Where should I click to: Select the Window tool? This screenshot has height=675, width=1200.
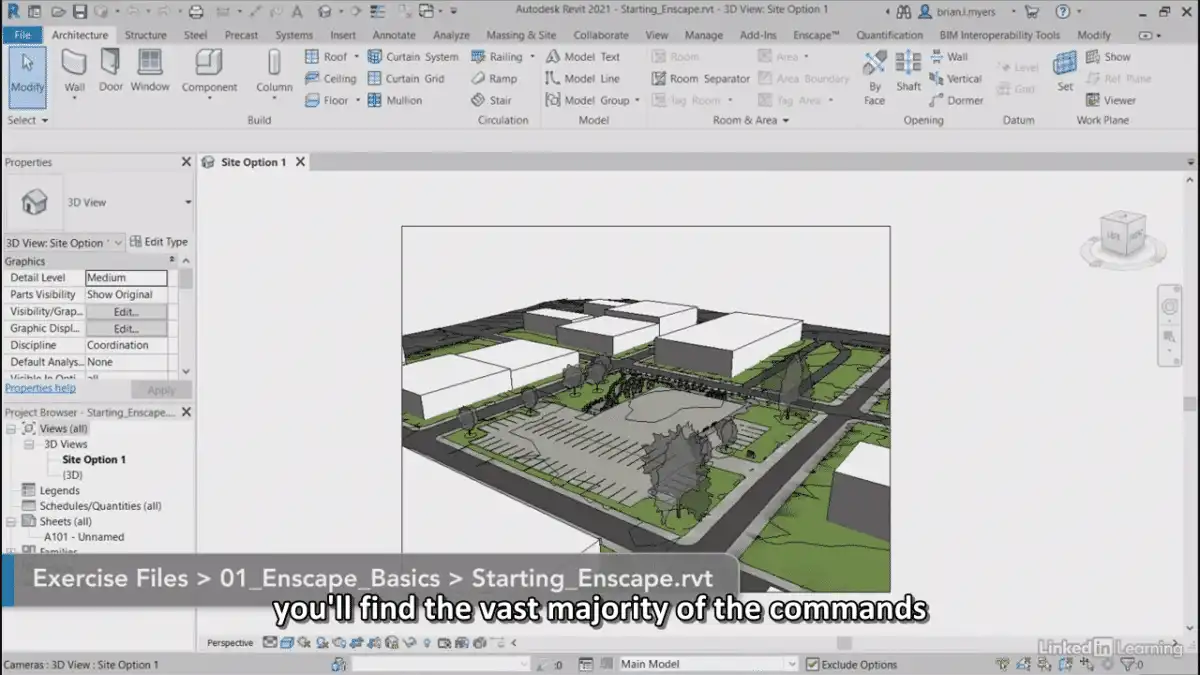[150, 71]
